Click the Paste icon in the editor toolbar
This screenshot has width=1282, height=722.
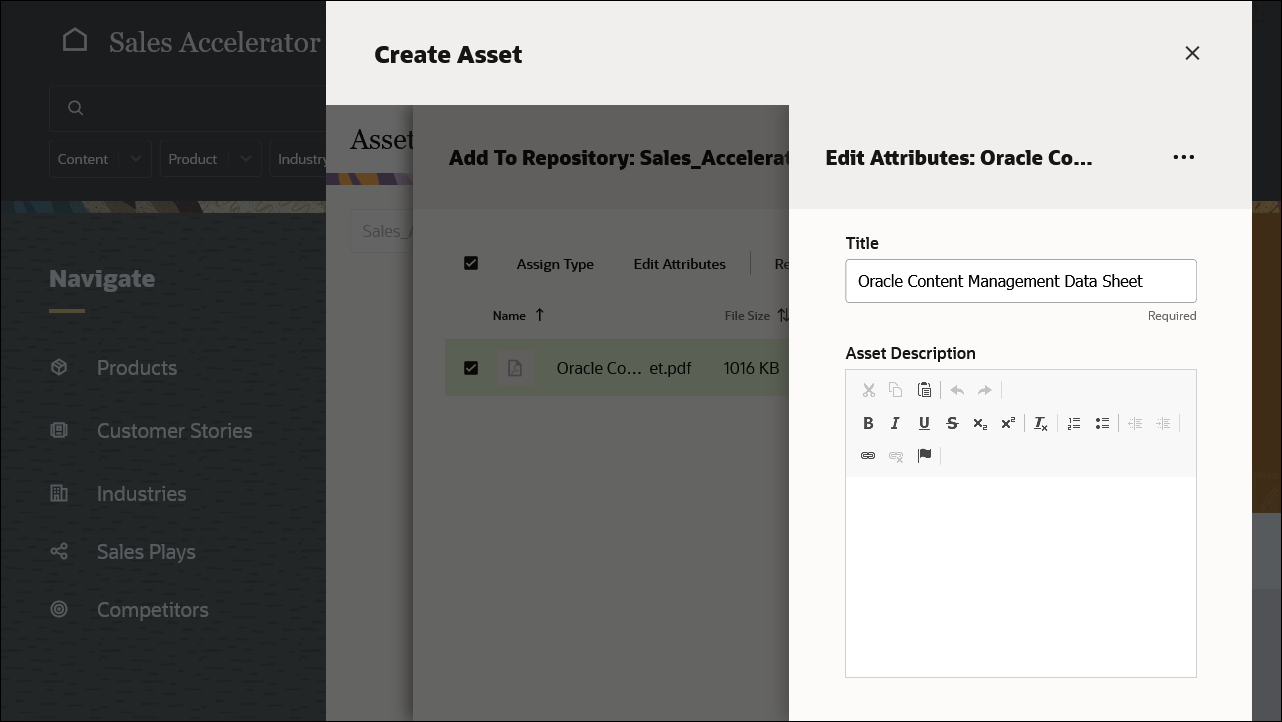[x=924, y=389]
